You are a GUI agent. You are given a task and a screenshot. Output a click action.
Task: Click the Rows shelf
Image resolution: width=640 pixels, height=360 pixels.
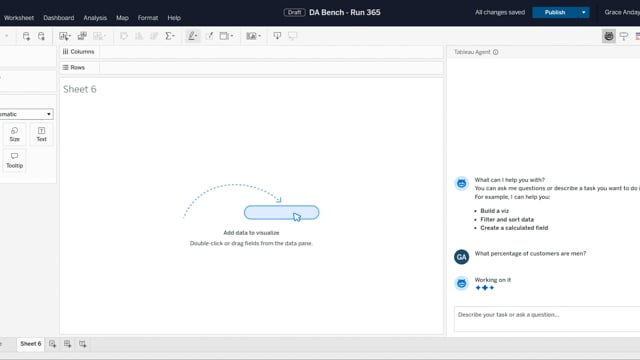tap(251, 67)
